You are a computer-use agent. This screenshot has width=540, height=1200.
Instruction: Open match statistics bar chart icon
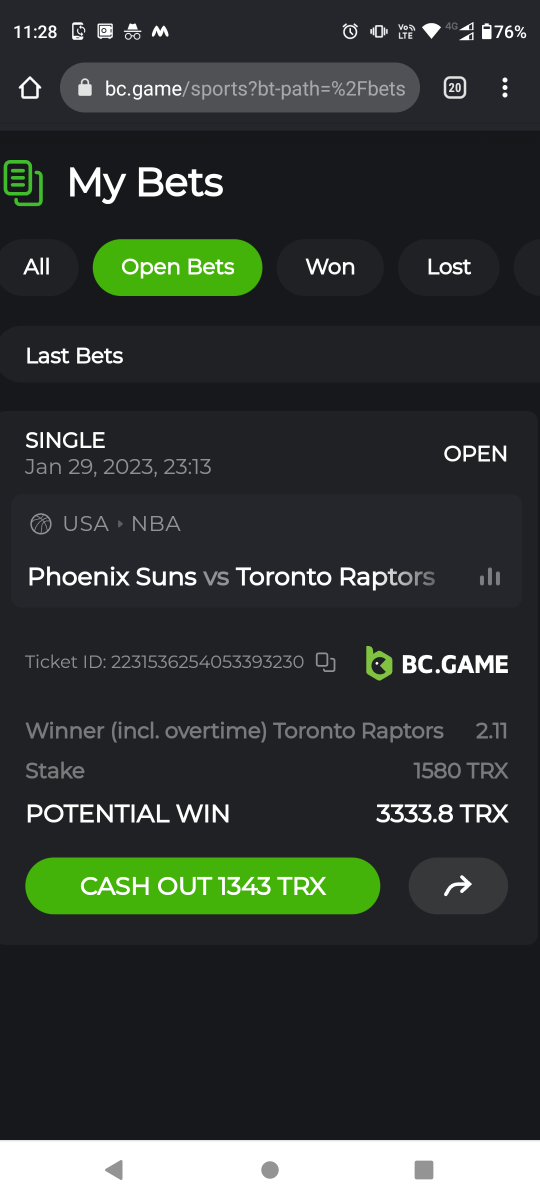[x=490, y=577]
